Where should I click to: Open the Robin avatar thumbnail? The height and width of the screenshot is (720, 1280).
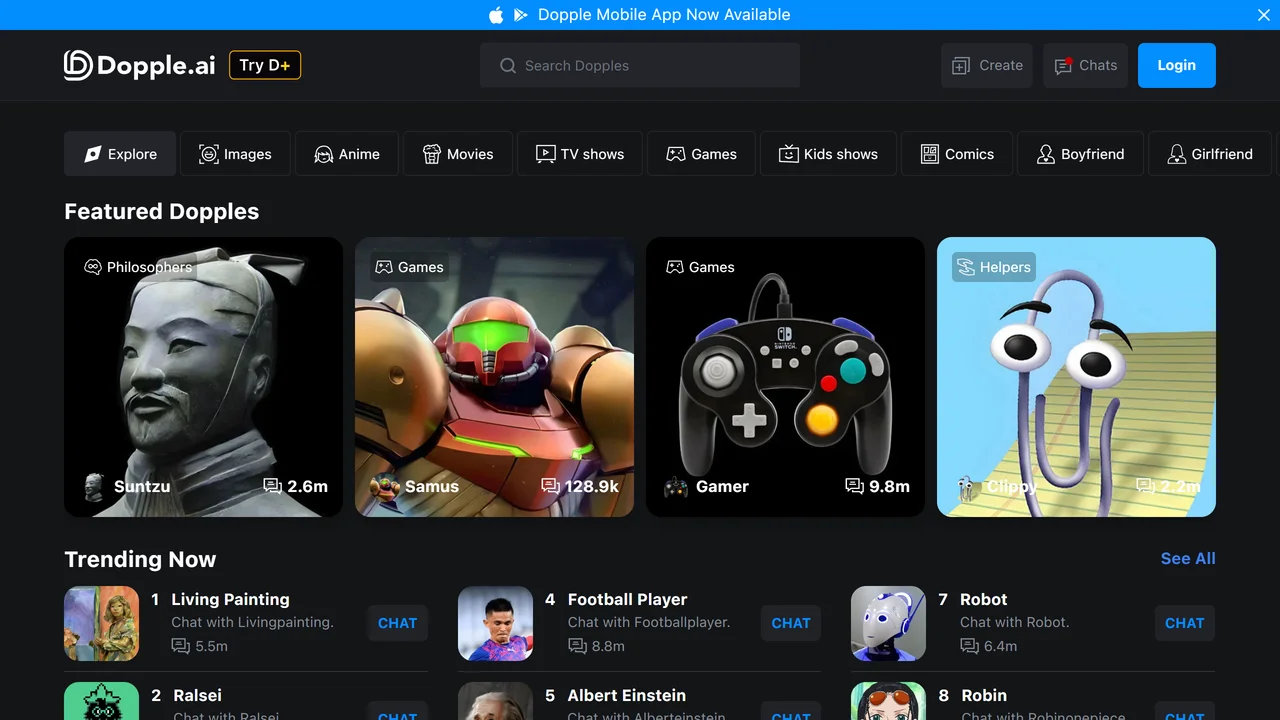[x=888, y=701]
